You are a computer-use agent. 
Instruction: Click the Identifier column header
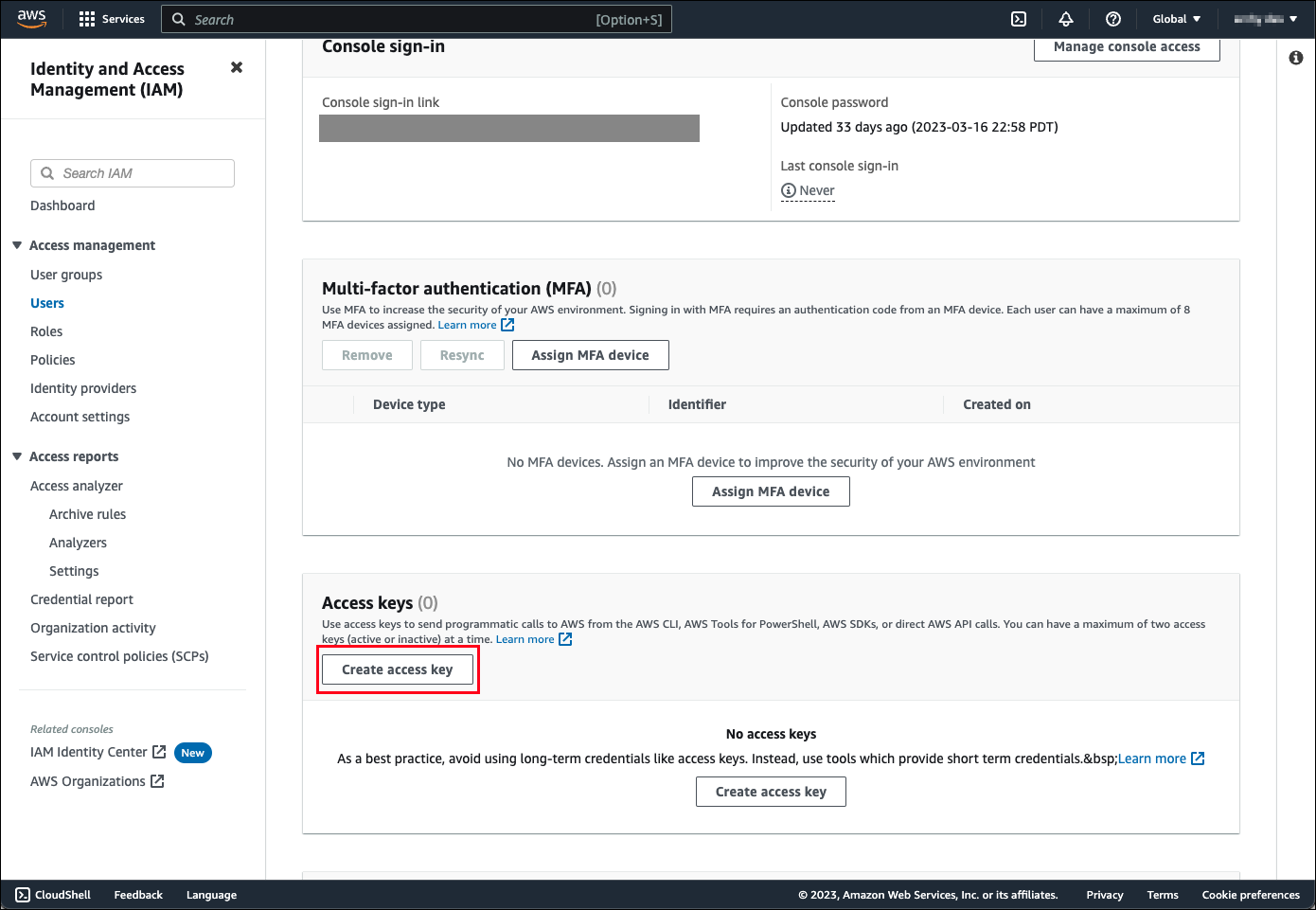point(697,404)
